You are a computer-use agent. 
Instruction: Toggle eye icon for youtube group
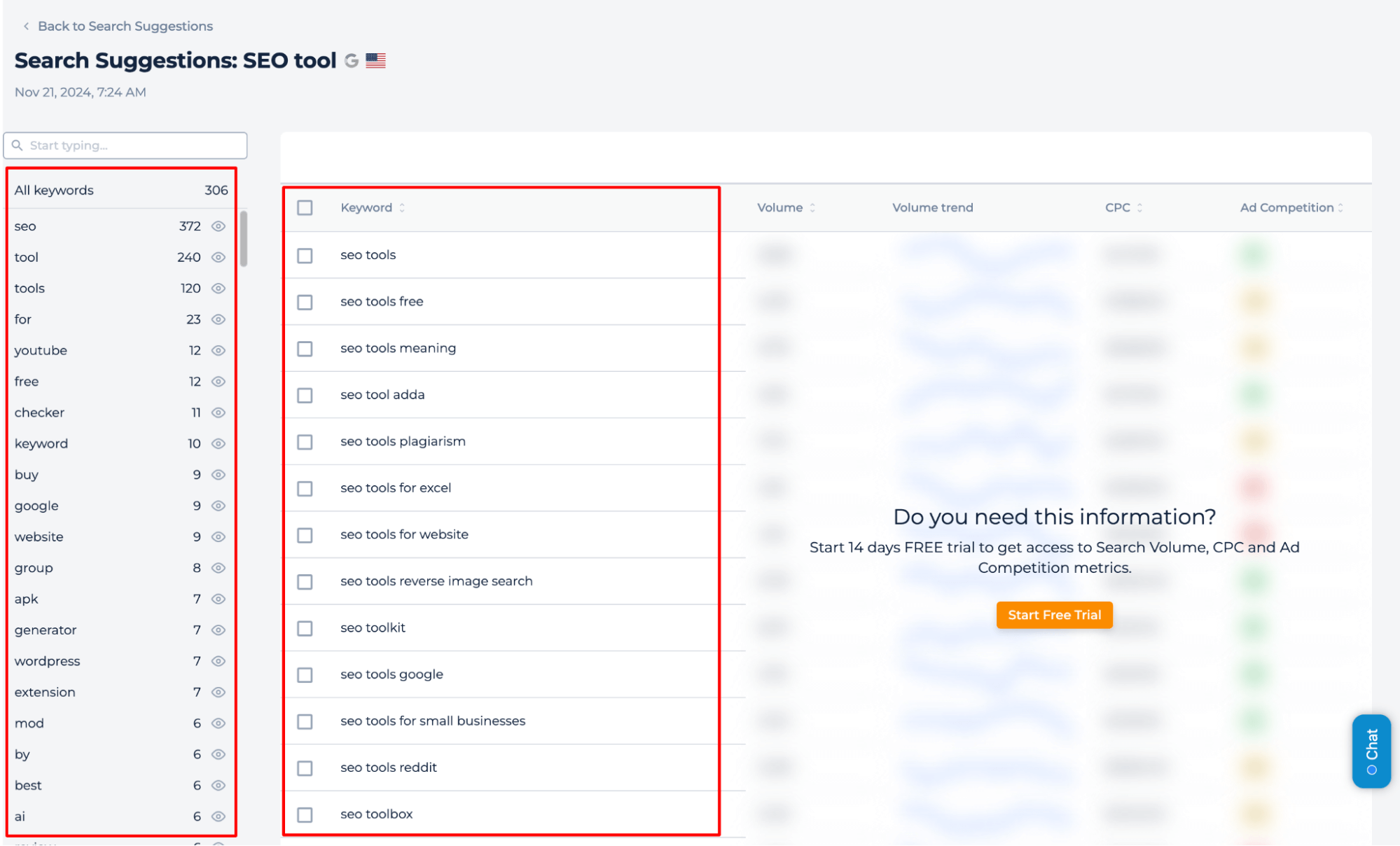[219, 350]
